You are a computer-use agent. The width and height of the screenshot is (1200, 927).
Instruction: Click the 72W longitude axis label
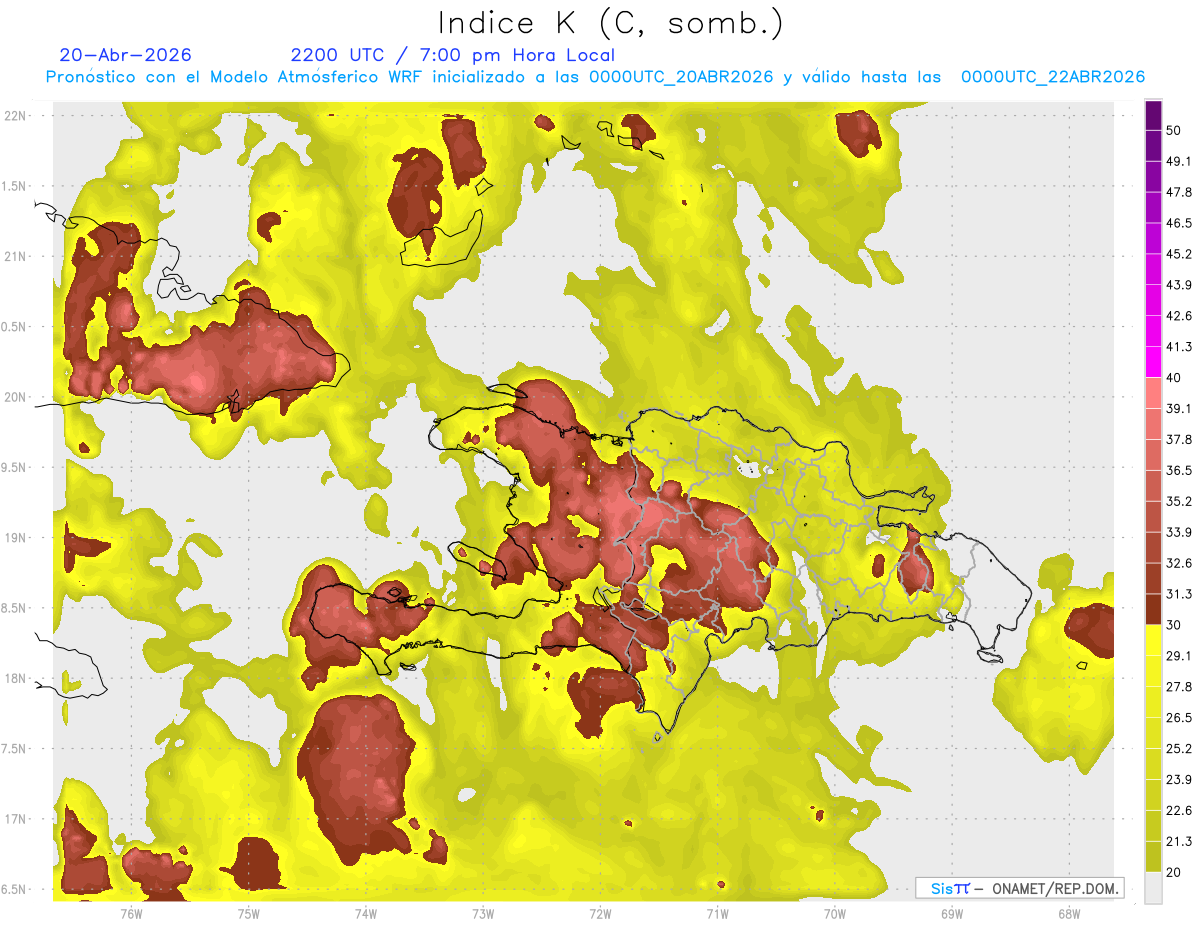point(600,913)
